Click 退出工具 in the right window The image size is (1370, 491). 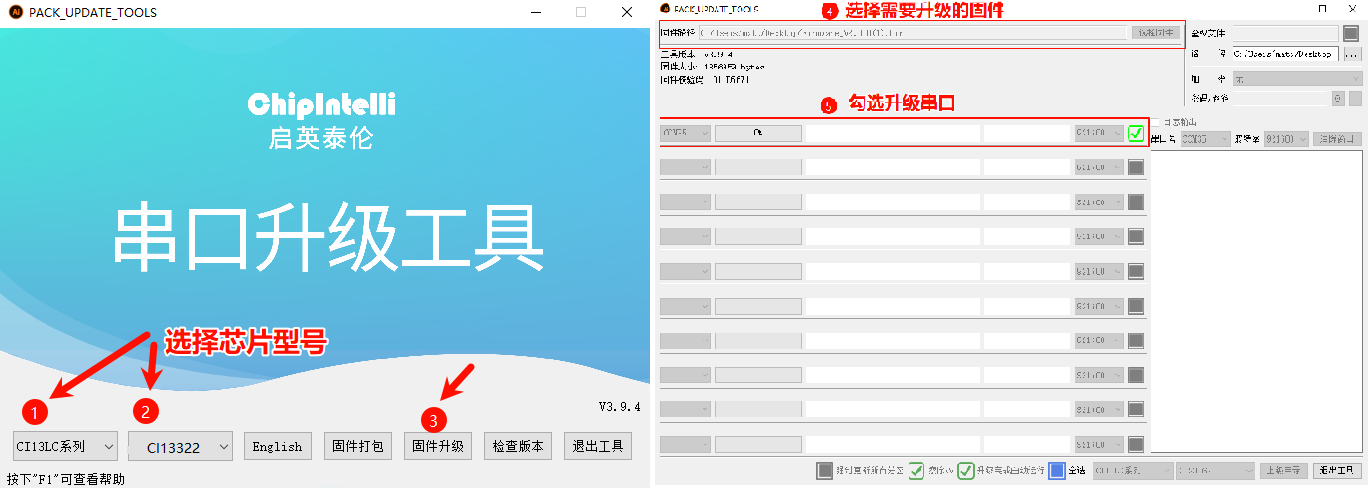click(x=1337, y=470)
